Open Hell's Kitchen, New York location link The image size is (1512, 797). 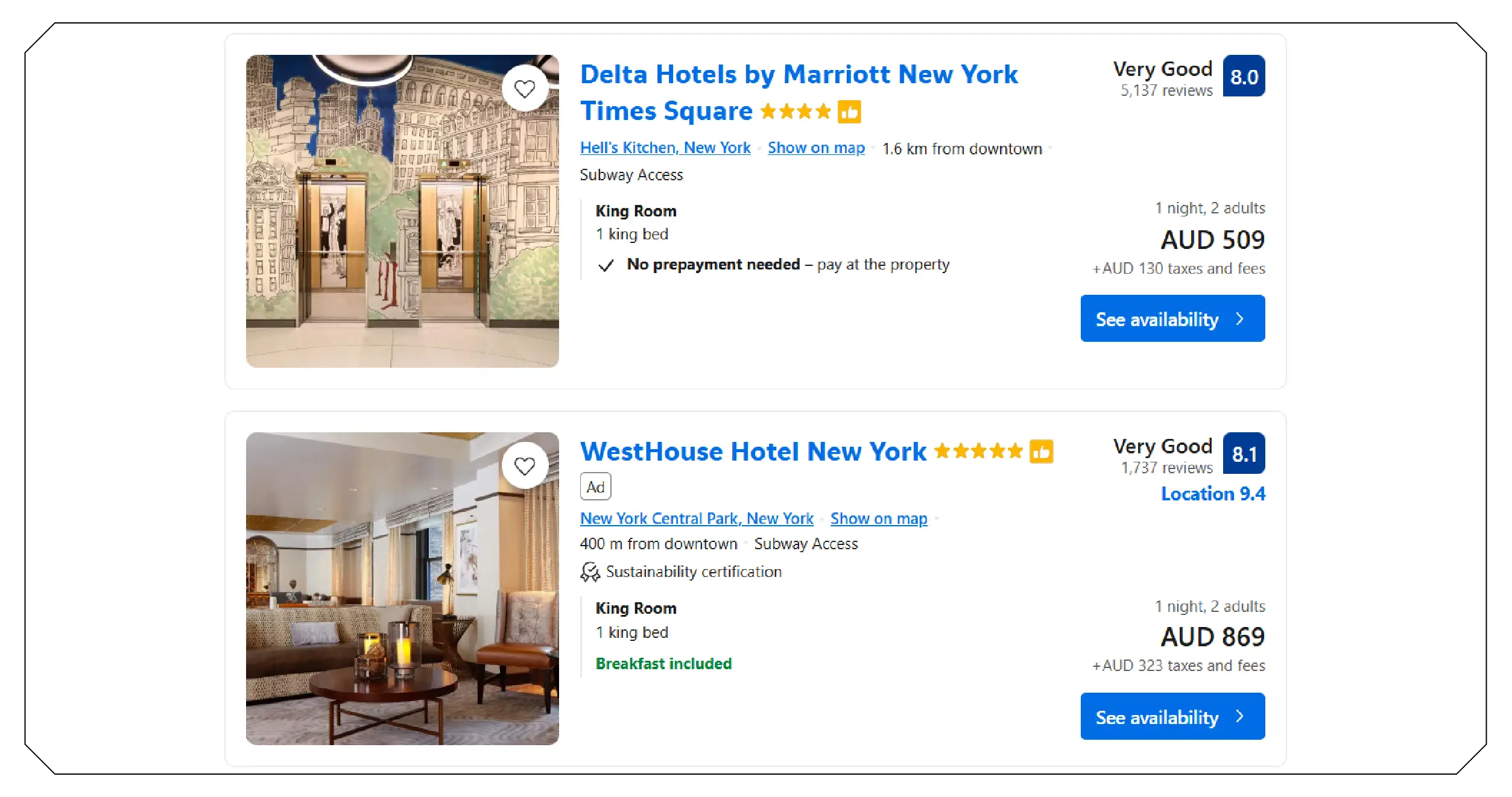(x=665, y=148)
